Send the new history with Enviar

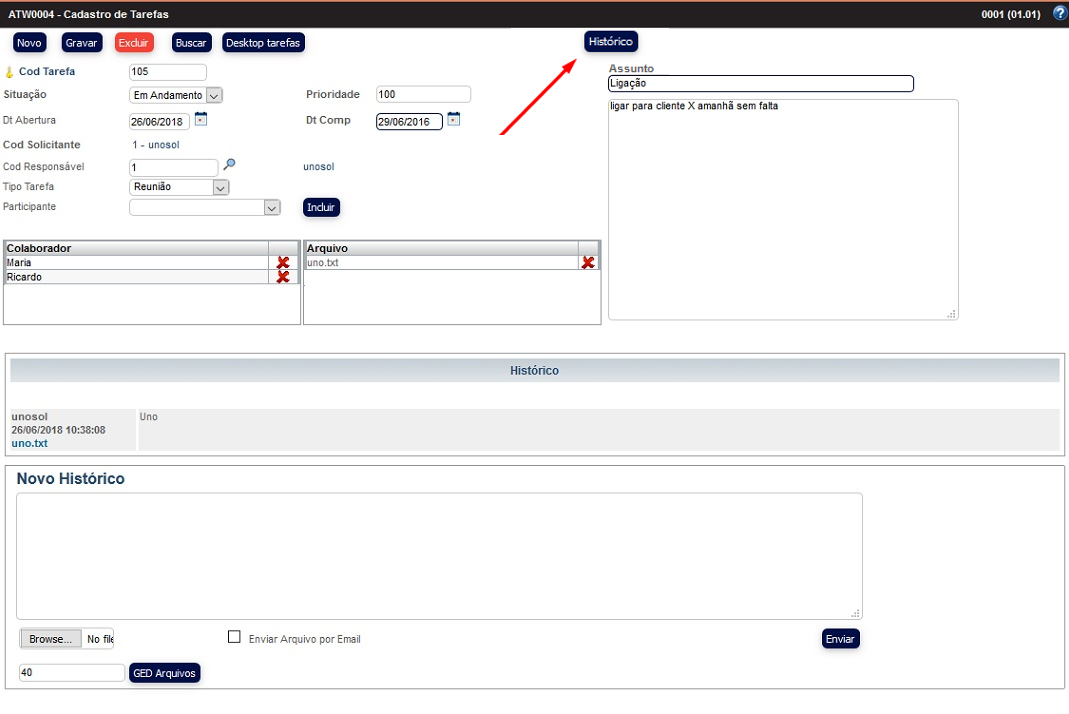[840, 639]
